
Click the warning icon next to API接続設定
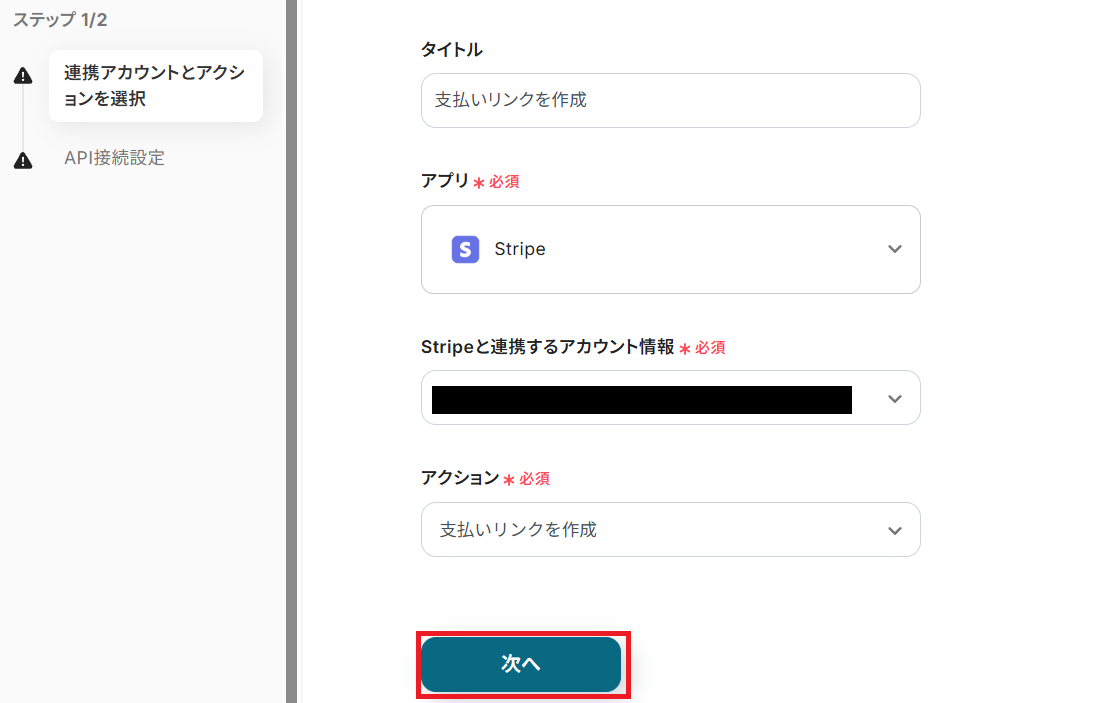(x=23, y=160)
